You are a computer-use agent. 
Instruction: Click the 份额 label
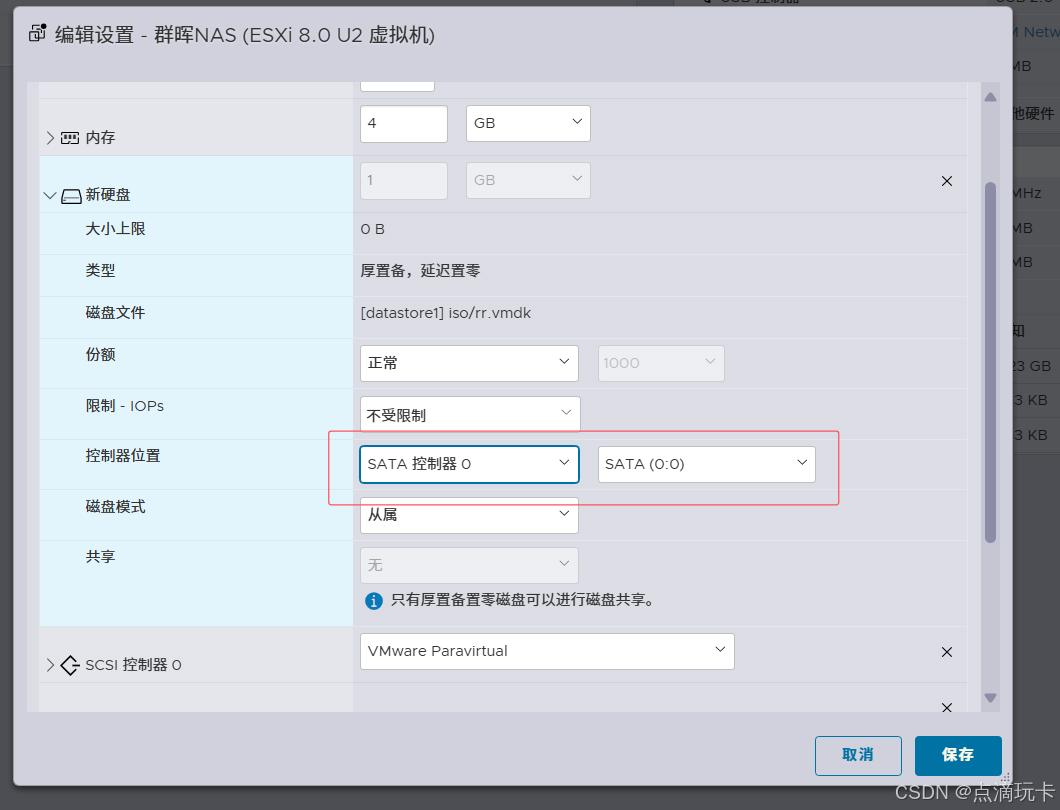click(100, 354)
